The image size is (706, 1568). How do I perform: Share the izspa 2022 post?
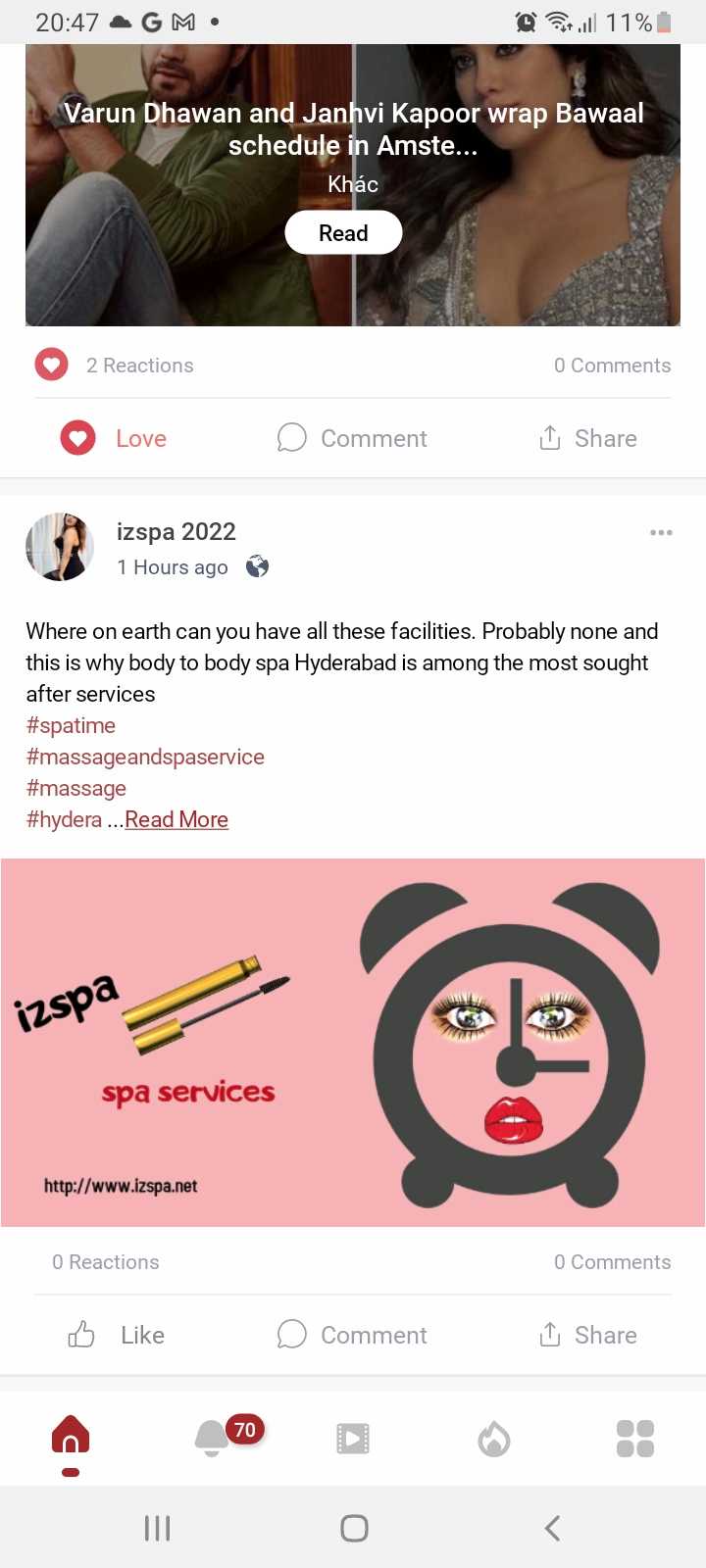coord(588,1335)
